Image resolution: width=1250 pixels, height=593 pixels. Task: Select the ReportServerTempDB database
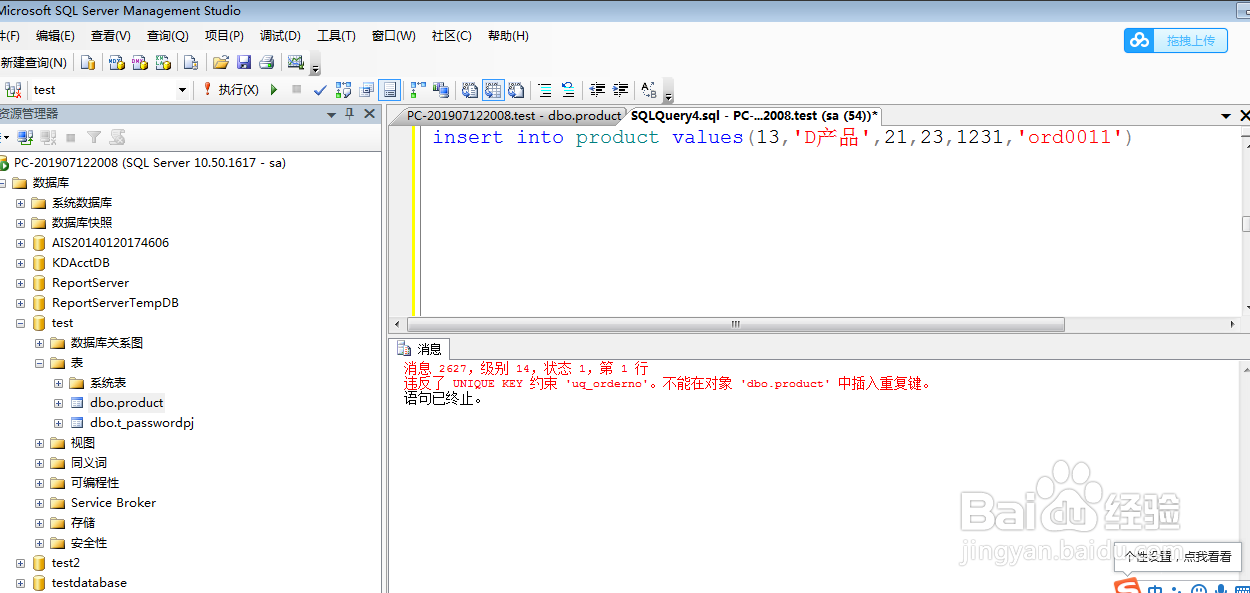click(115, 303)
